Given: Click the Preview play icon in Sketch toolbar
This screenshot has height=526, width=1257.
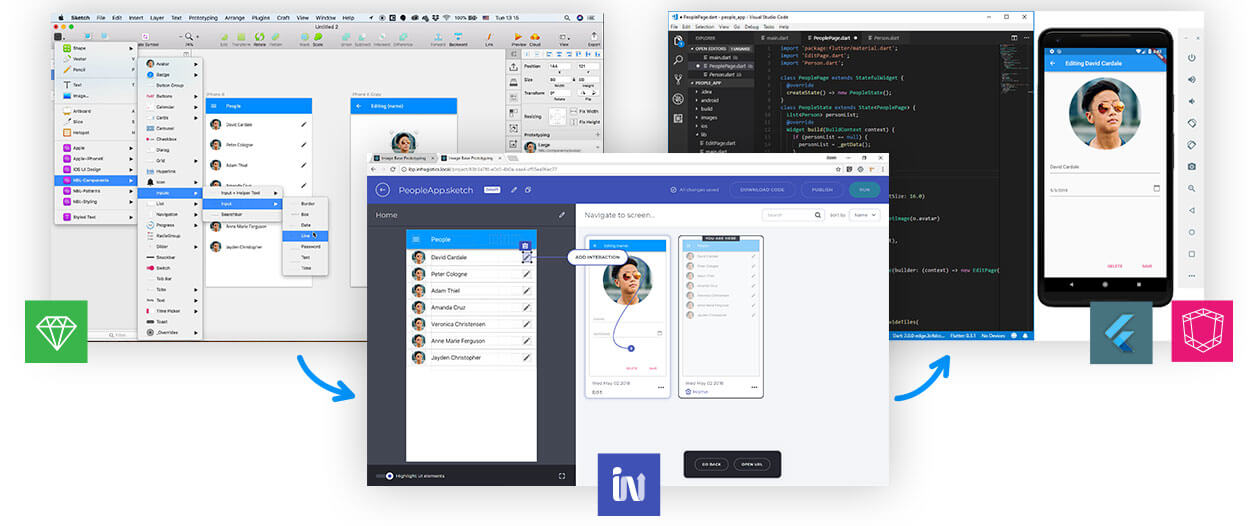Looking at the screenshot, I should [x=518, y=37].
